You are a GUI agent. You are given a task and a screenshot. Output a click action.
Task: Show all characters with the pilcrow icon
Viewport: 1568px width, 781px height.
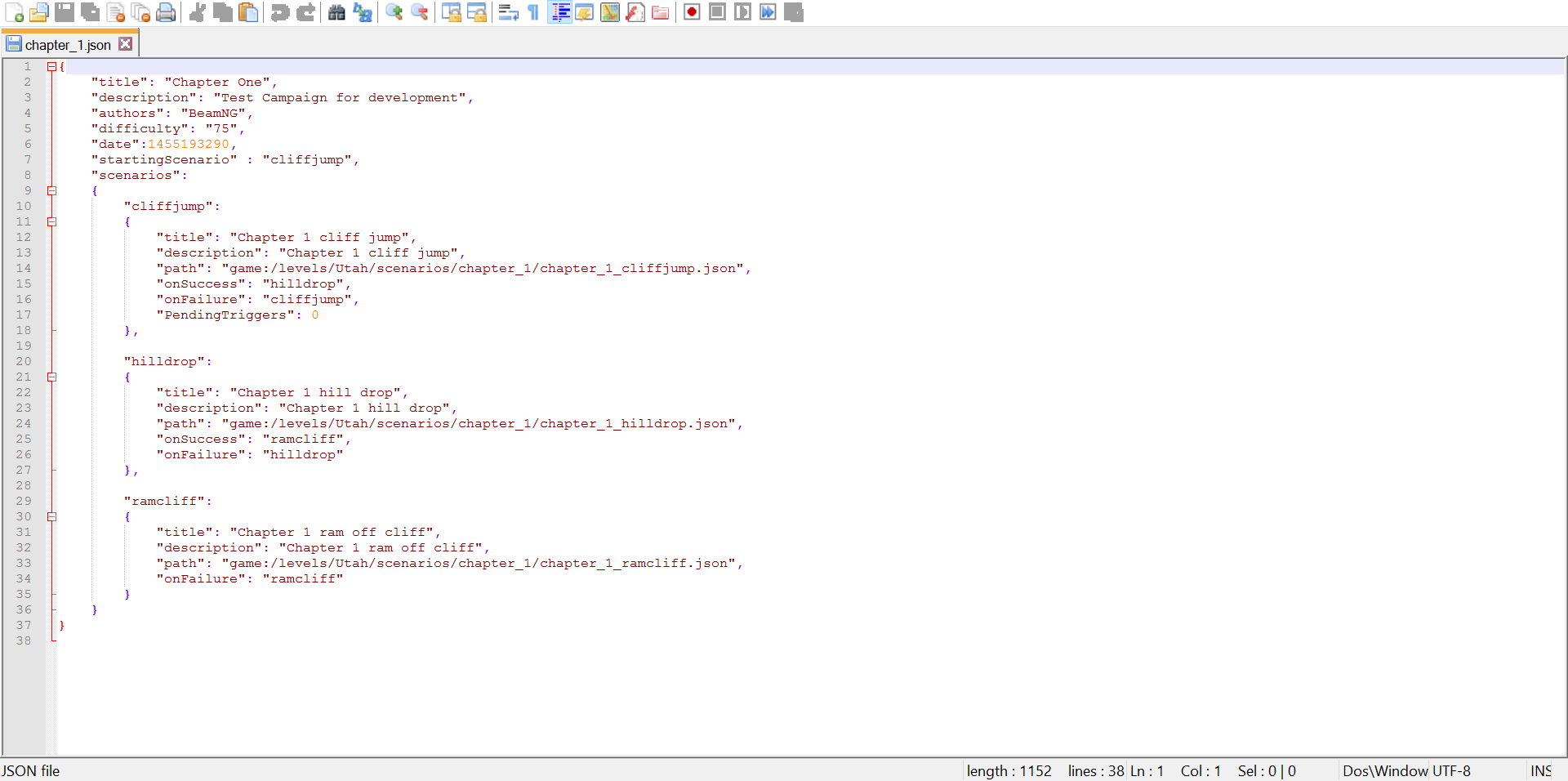533,12
